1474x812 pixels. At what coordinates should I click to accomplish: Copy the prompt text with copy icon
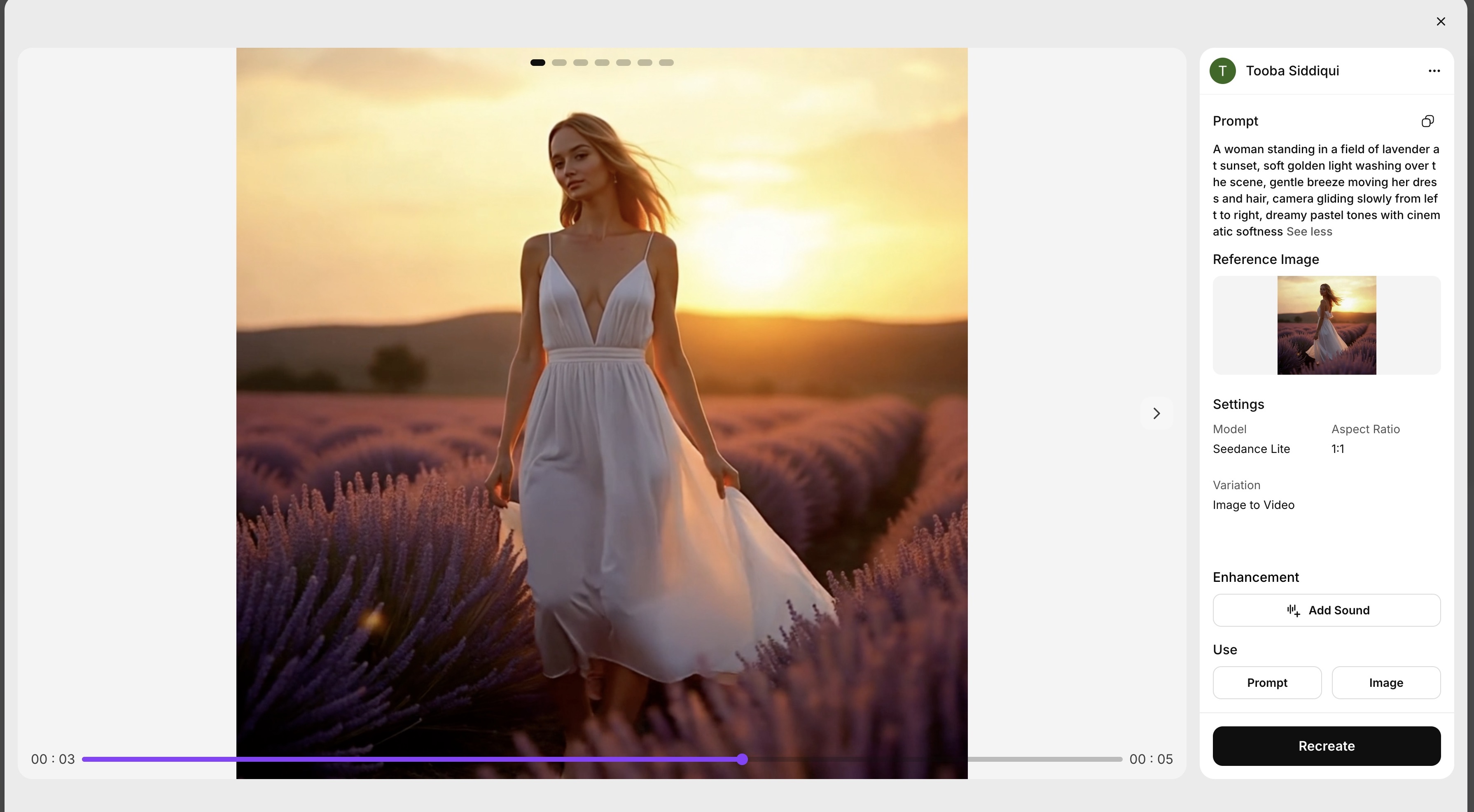(x=1427, y=121)
